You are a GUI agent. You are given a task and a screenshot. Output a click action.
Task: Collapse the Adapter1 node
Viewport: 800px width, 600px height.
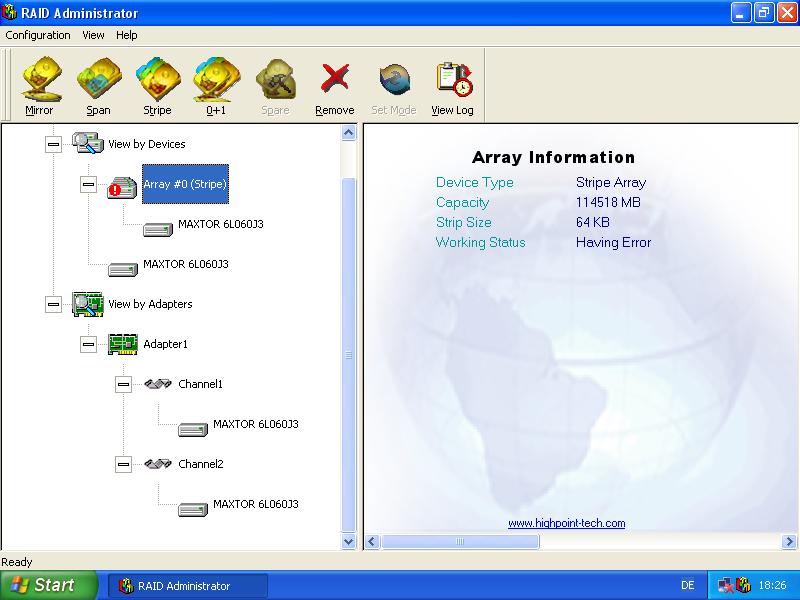pos(88,344)
